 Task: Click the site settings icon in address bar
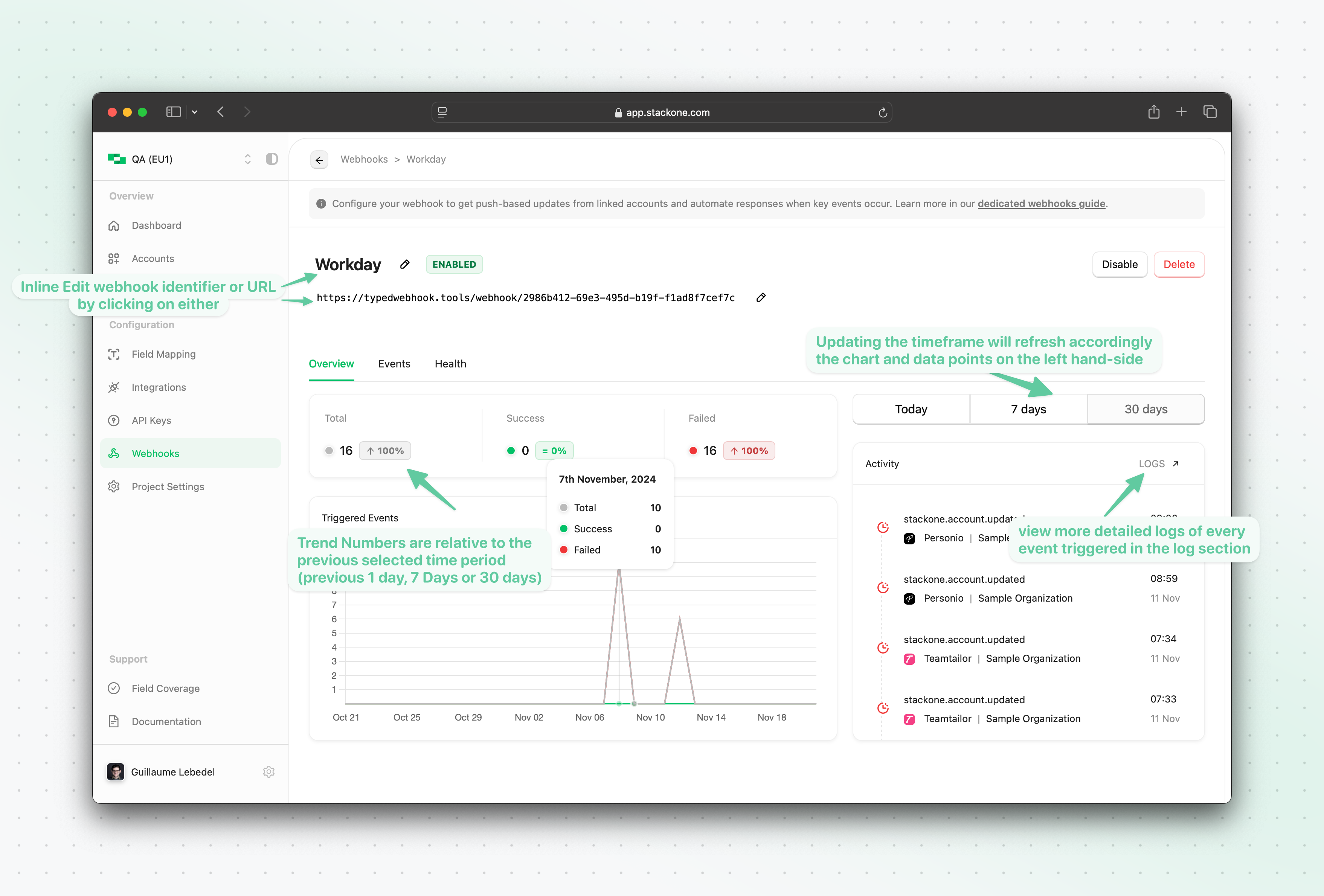442,112
